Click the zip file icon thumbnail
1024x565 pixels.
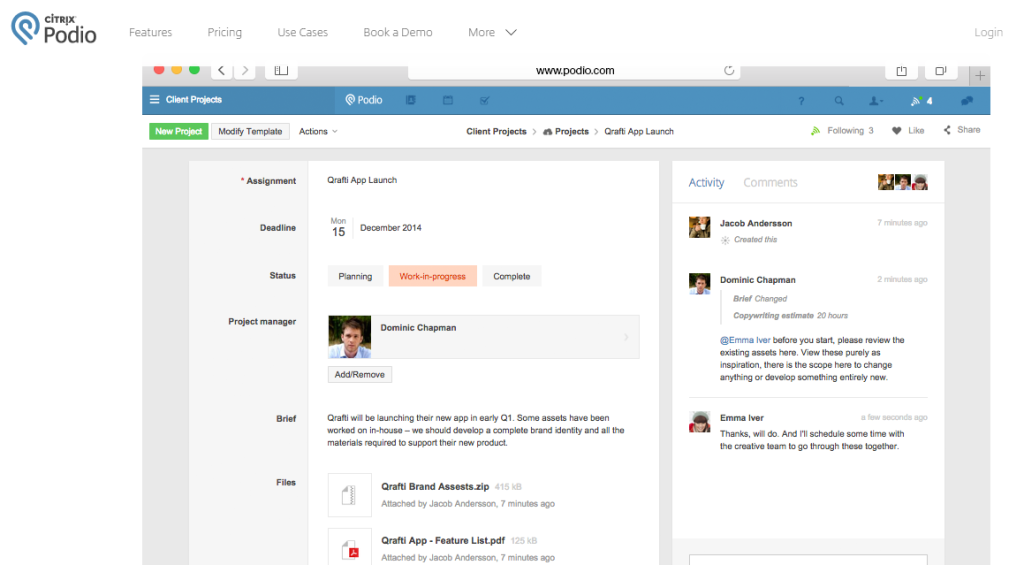tap(349, 495)
